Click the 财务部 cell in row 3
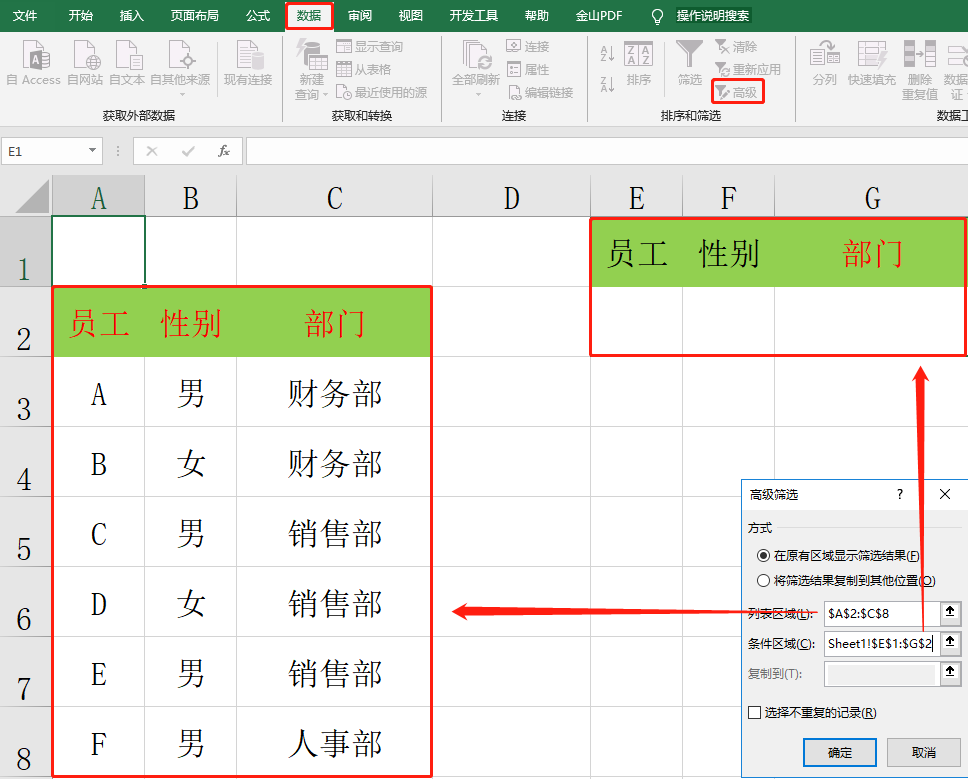Viewport: 968px width, 779px height. pos(334,393)
